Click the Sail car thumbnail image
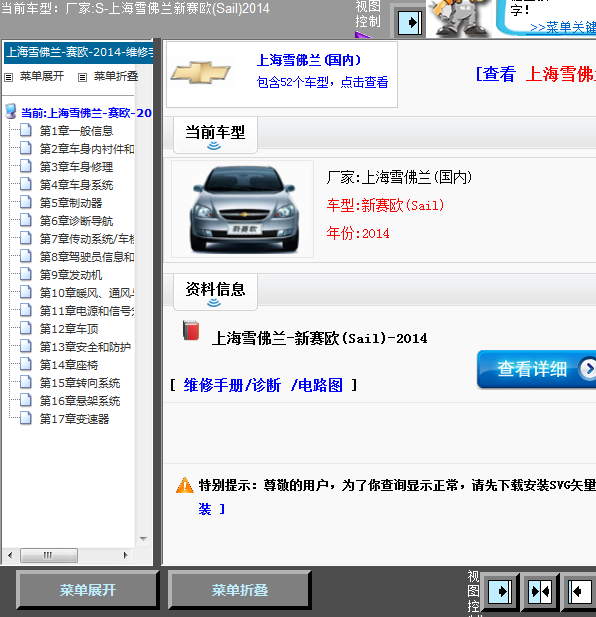Screen dimensions: 596x617 pos(243,209)
